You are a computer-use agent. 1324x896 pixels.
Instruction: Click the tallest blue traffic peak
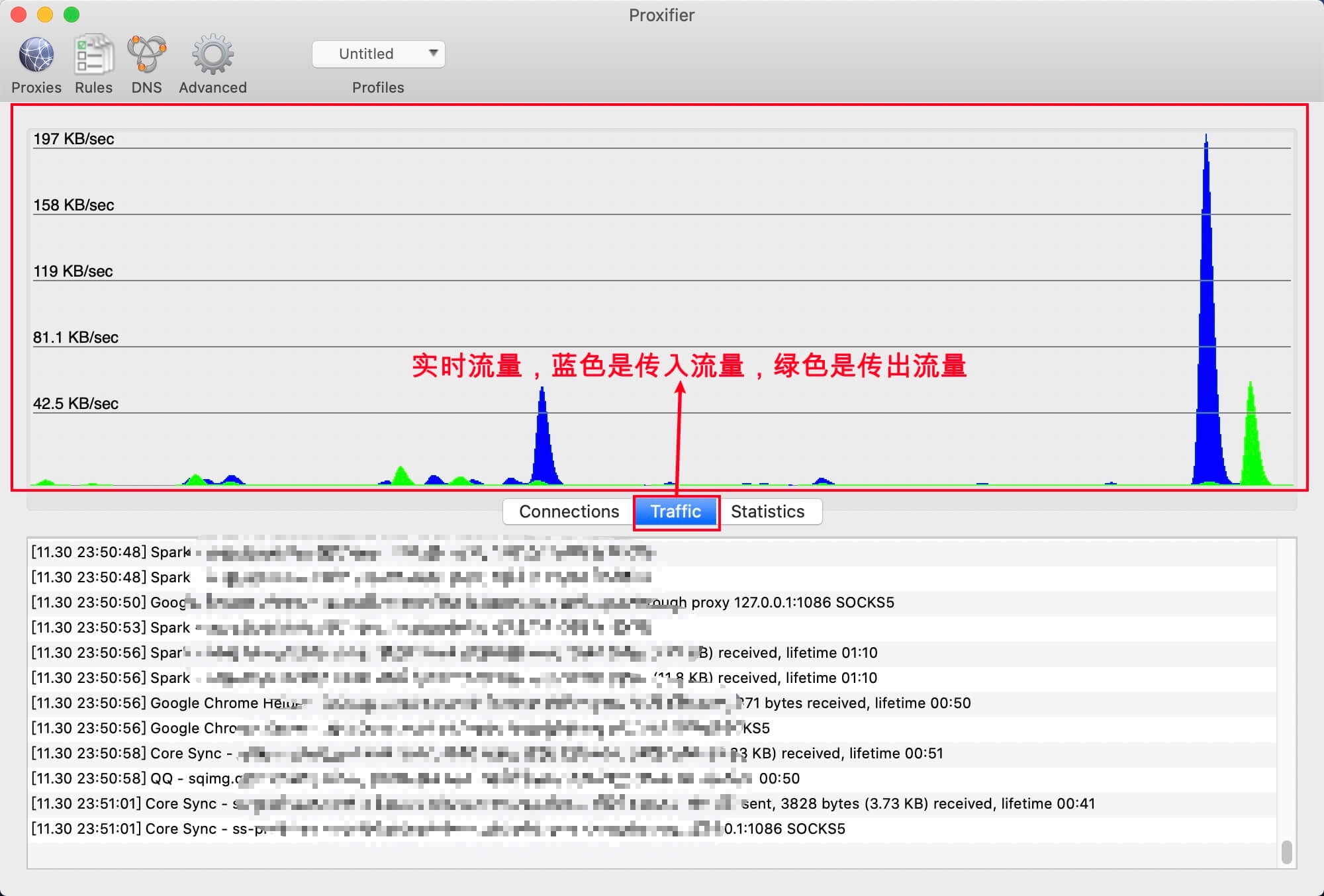[x=1206, y=298]
